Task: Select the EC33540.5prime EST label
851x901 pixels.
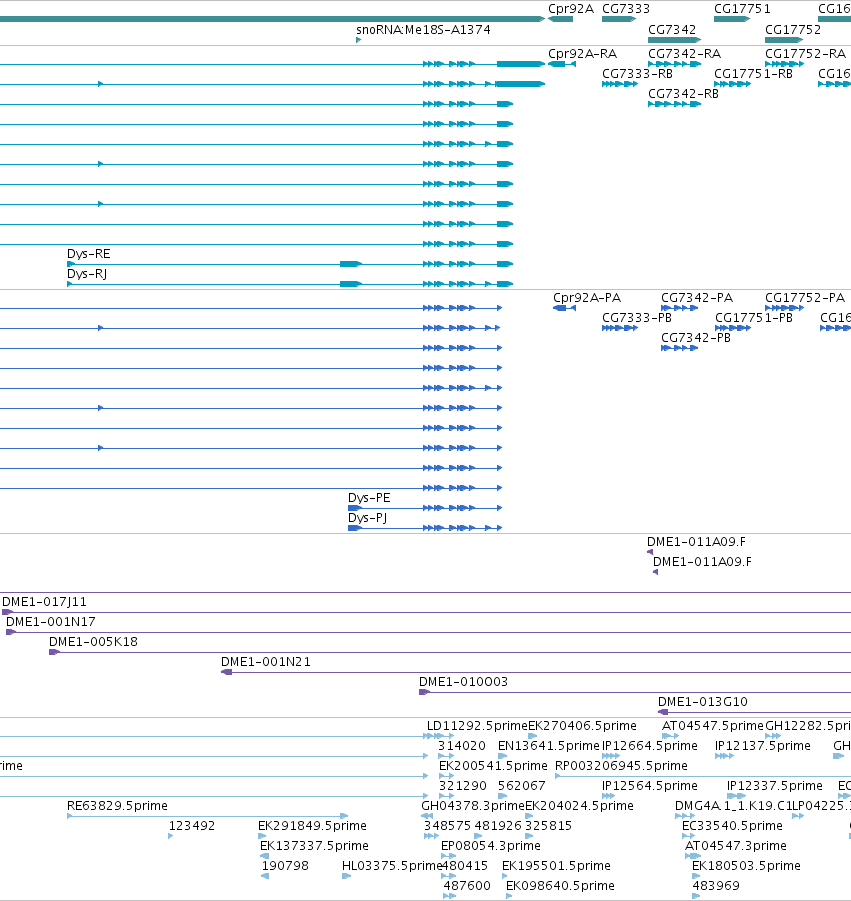Action: (x=732, y=826)
